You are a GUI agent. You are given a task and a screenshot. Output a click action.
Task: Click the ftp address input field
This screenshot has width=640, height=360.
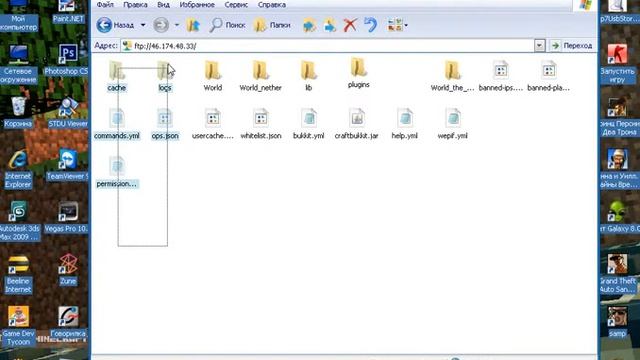click(x=328, y=46)
